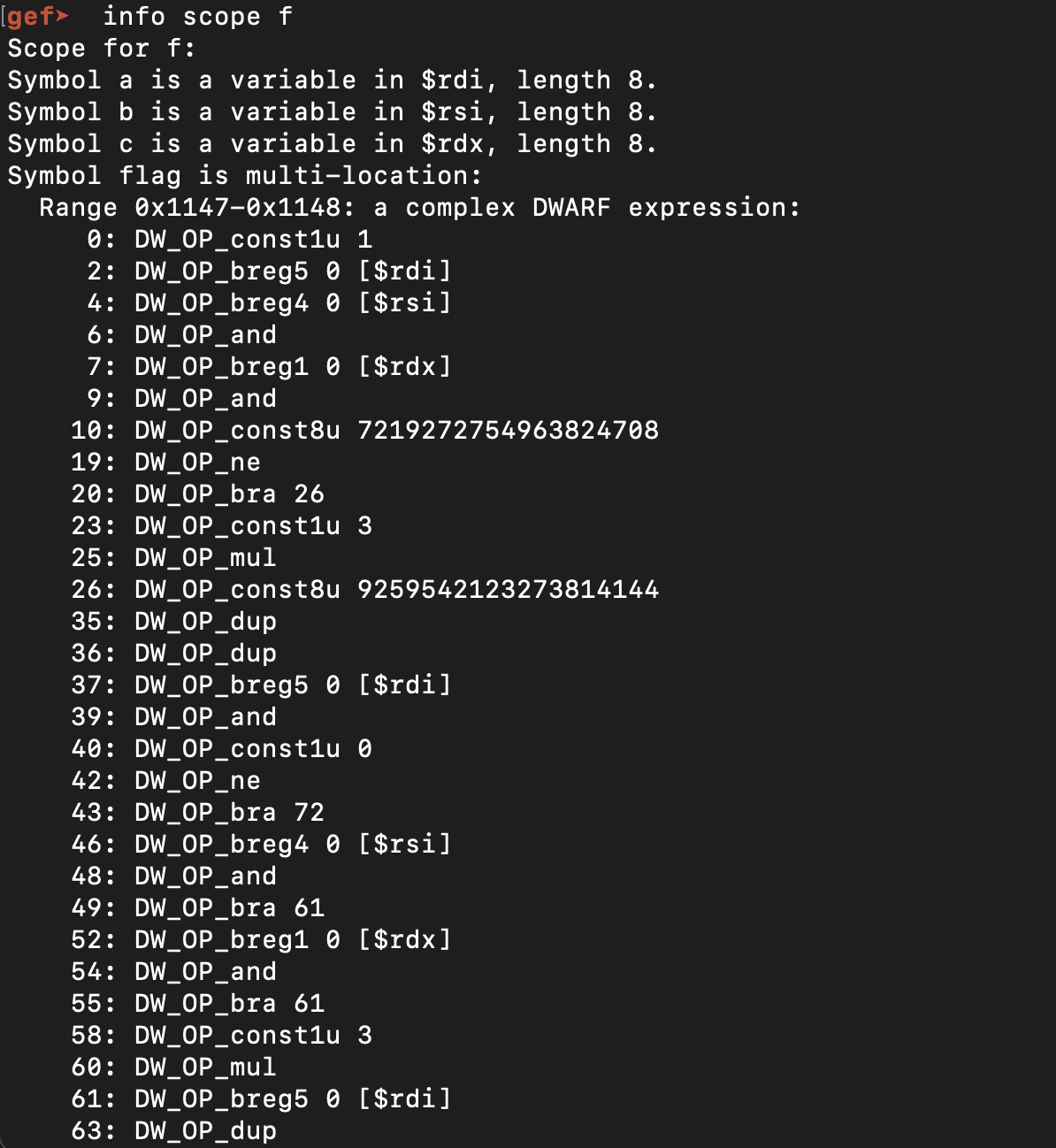Viewport: 1056px width, 1148px height.
Task: Click $rdi in the Symbol a line
Action: pyautogui.click(x=453, y=80)
